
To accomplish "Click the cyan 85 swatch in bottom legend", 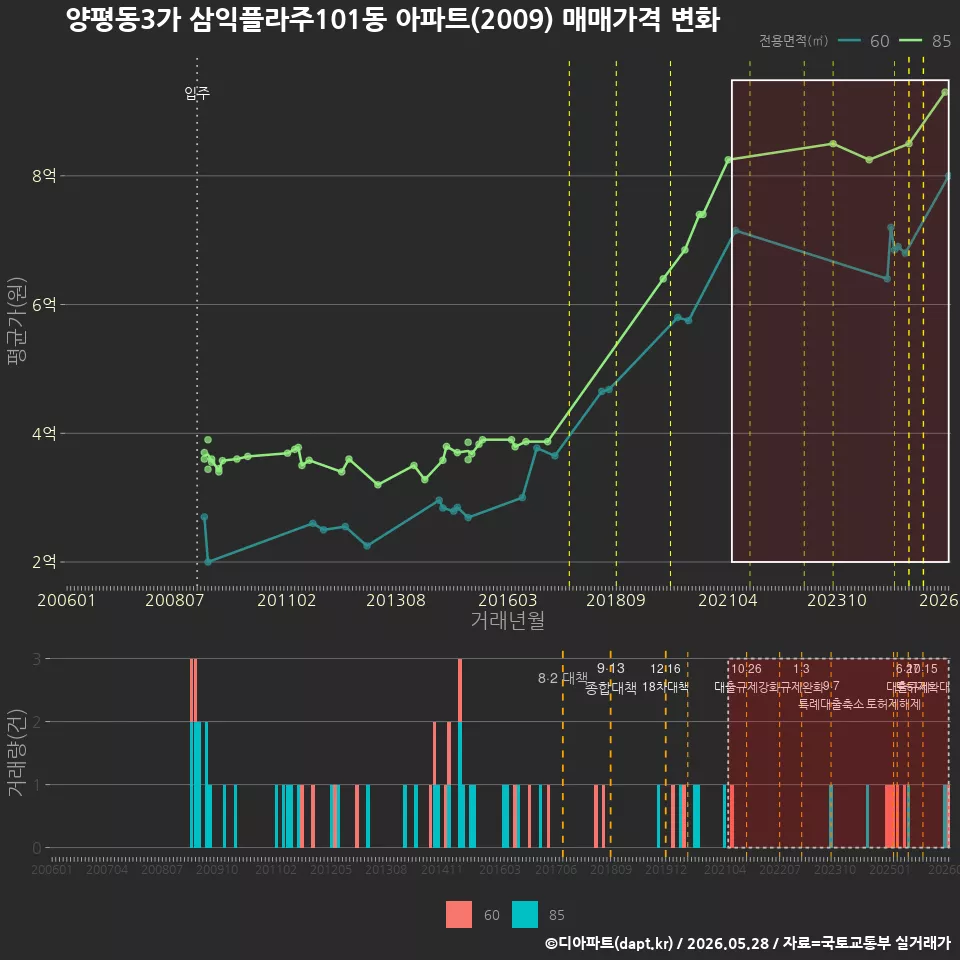I will click(525, 915).
